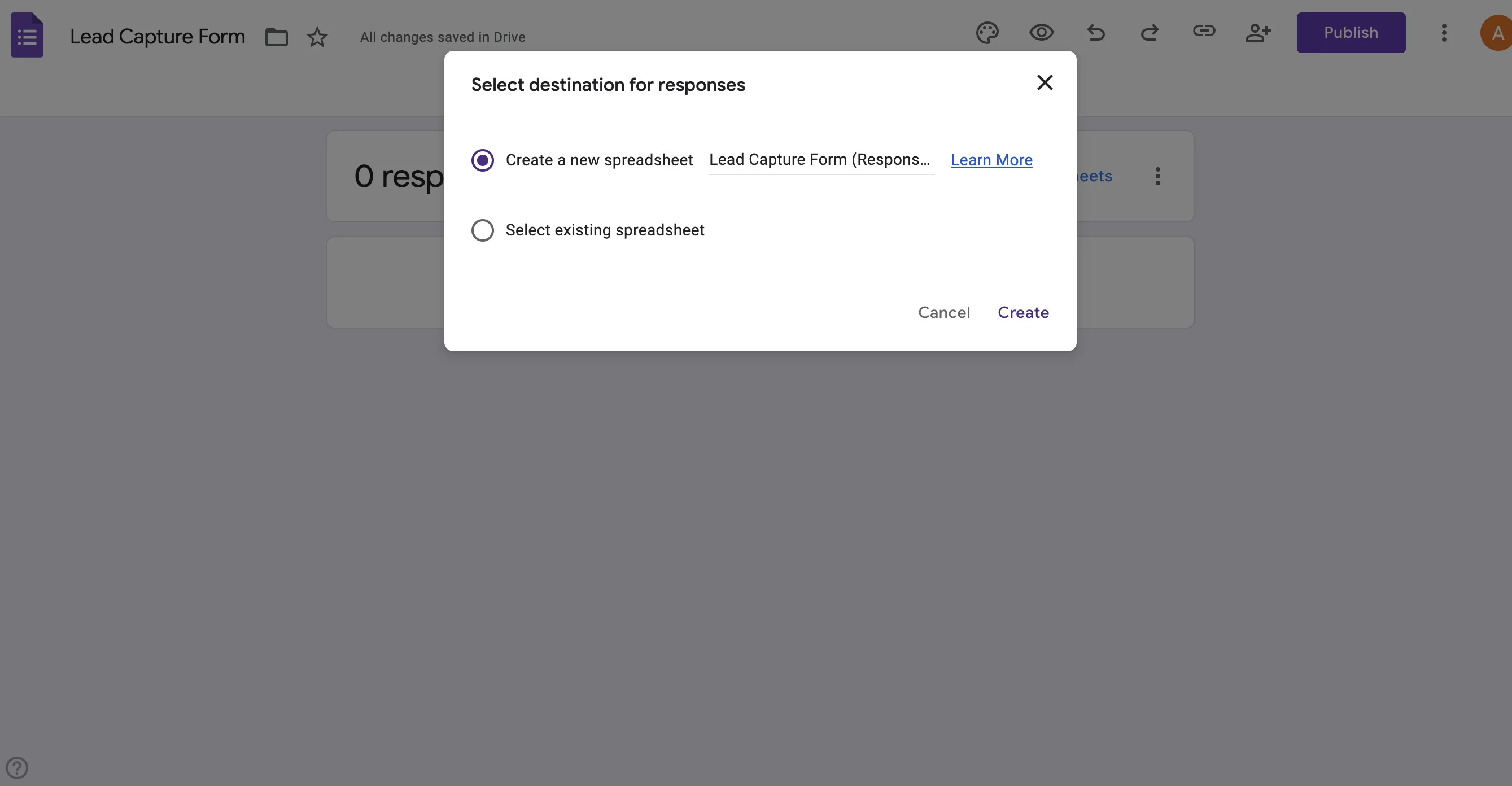1512x786 pixels.
Task: Redo the last change
Action: click(1150, 33)
